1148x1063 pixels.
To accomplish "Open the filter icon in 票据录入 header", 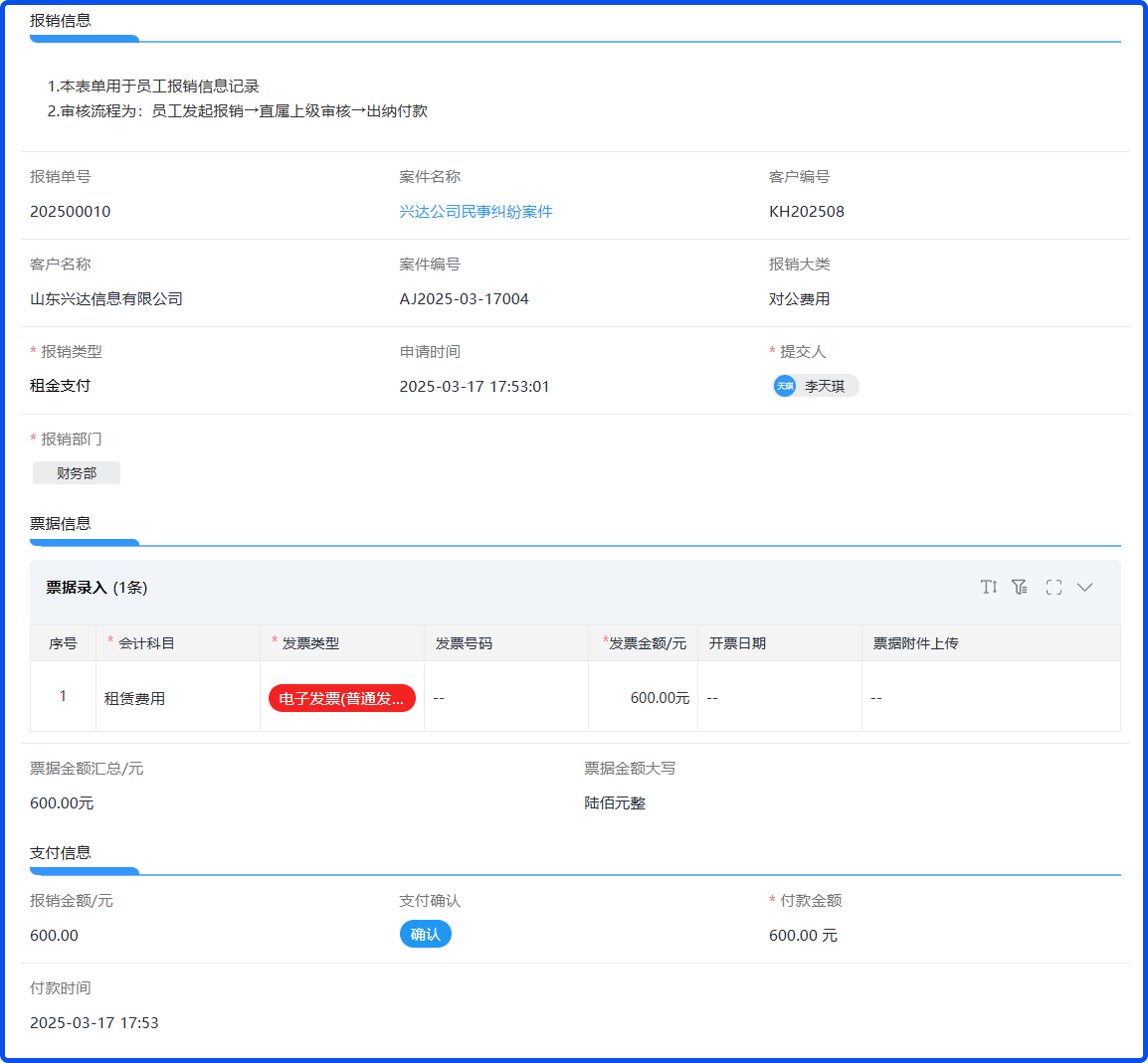I will [1020, 587].
